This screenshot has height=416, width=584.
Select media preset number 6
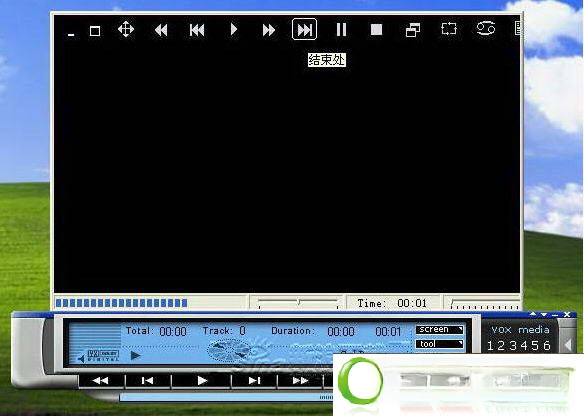pyautogui.click(x=547, y=346)
